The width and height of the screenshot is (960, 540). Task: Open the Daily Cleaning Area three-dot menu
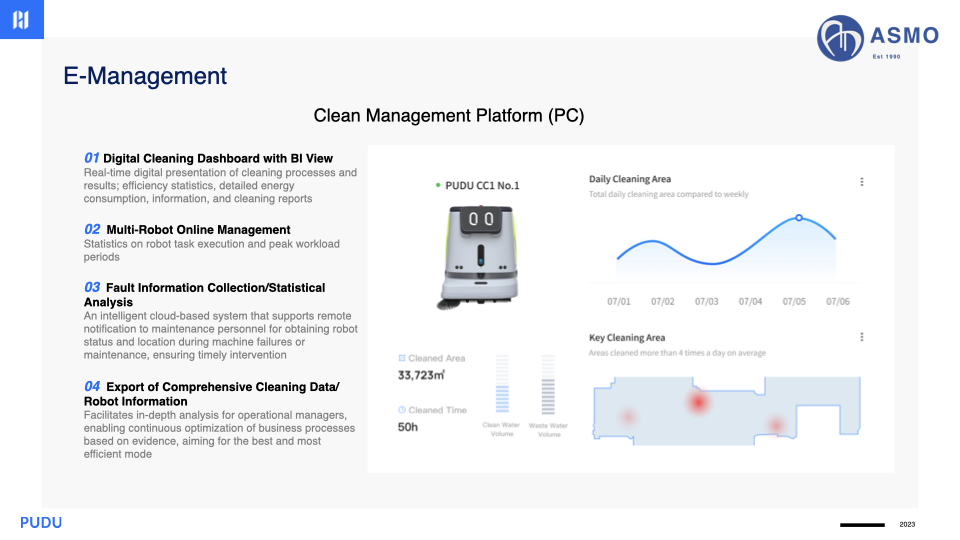tap(861, 182)
